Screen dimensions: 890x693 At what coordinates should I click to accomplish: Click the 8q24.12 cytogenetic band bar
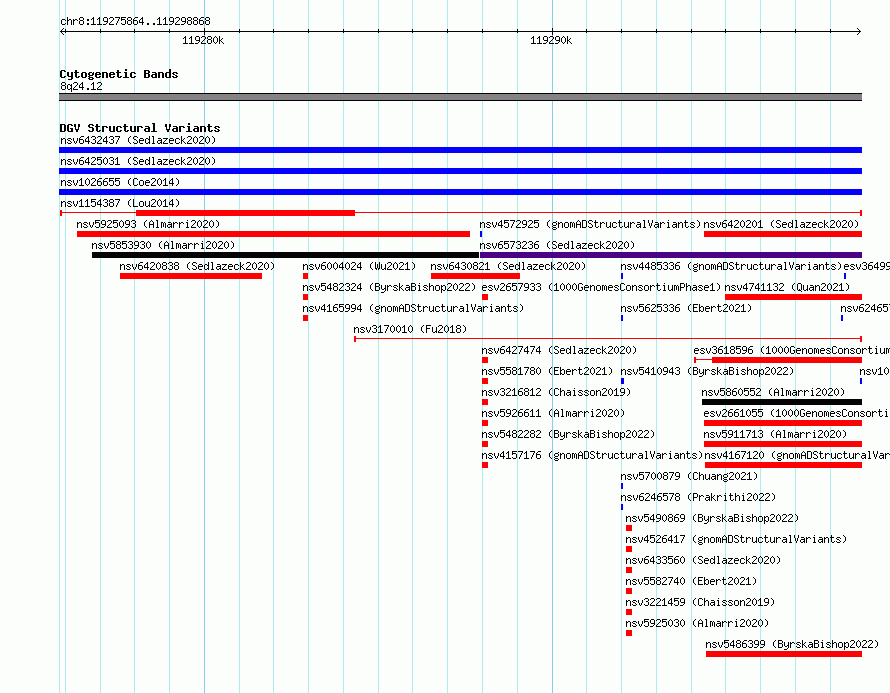point(460,97)
